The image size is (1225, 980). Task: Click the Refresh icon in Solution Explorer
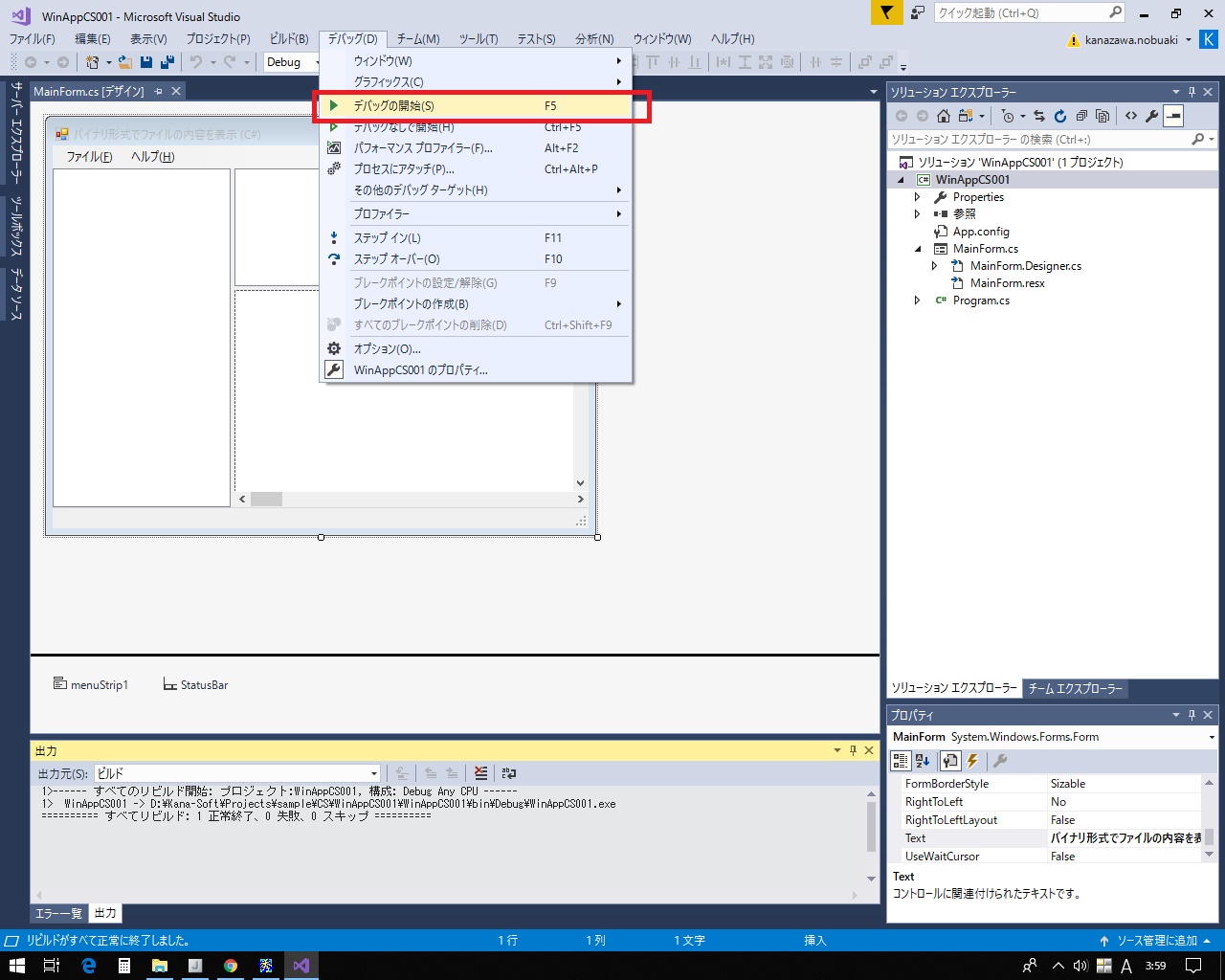point(1060,116)
